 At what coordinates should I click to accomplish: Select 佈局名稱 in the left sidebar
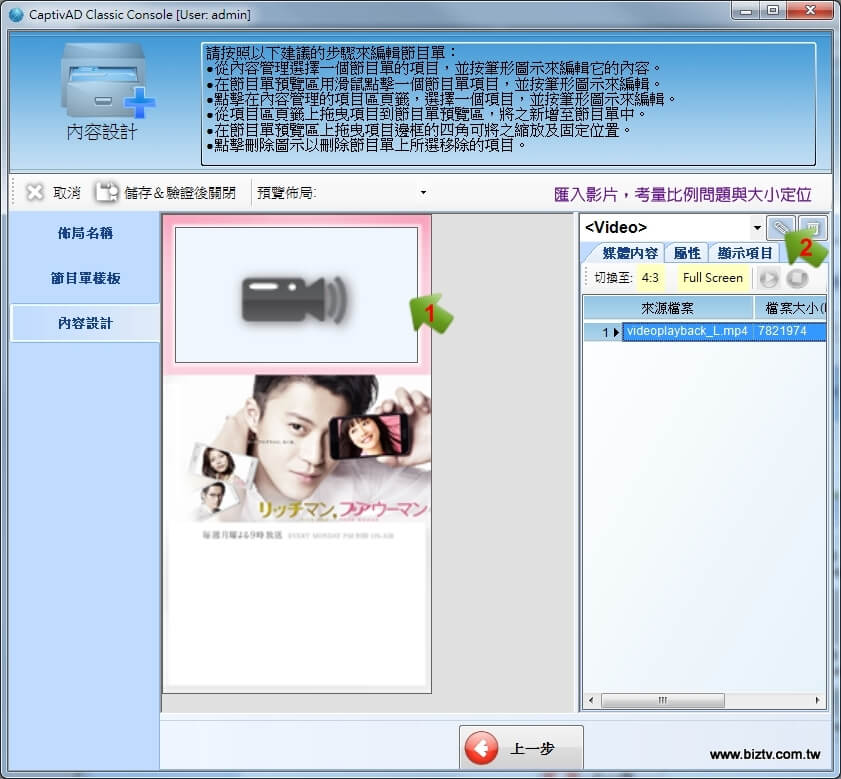click(85, 233)
